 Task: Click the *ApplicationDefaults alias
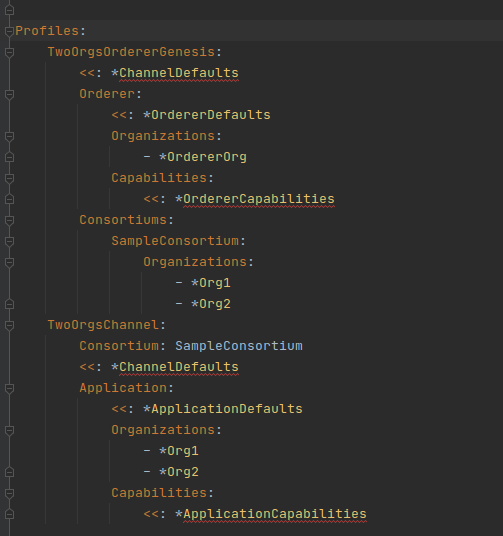pyautogui.click(x=223, y=409)
